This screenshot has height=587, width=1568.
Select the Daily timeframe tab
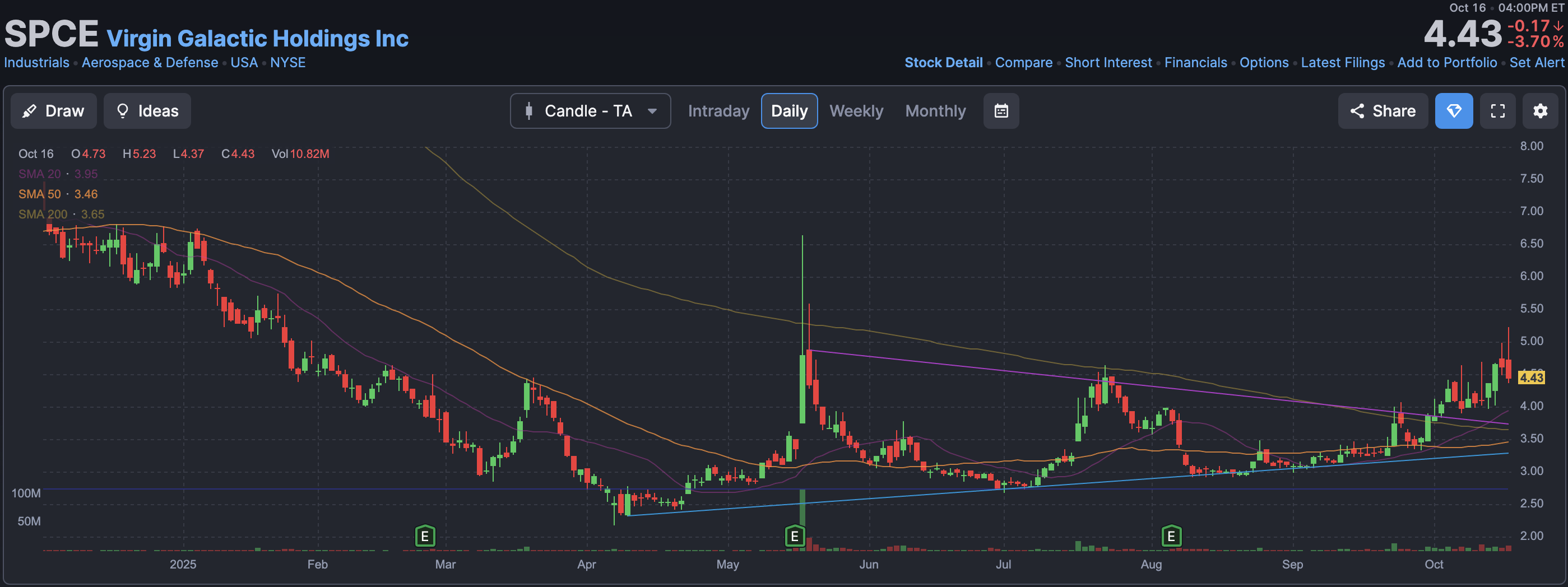point(789,111)
